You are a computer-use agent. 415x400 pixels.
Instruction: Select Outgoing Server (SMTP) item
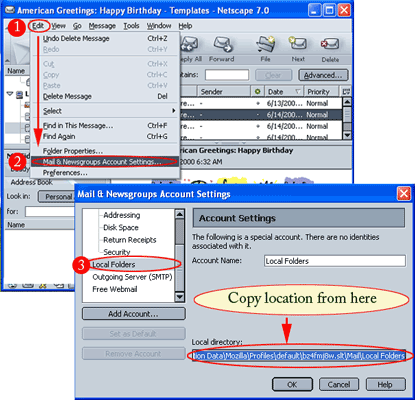[x=132, y=277]
